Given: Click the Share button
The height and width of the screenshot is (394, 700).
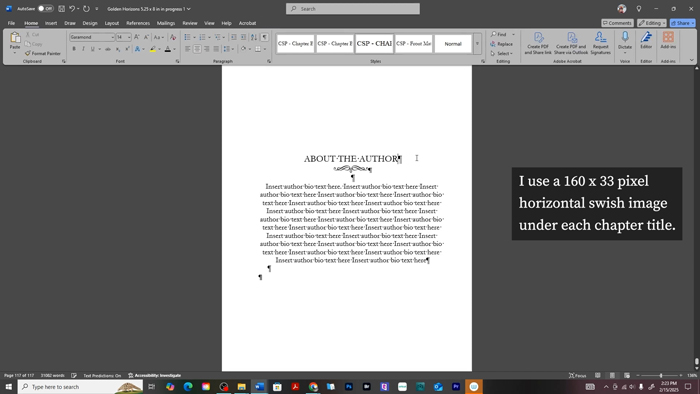Looking at the screenshot, I should [683, 23].
